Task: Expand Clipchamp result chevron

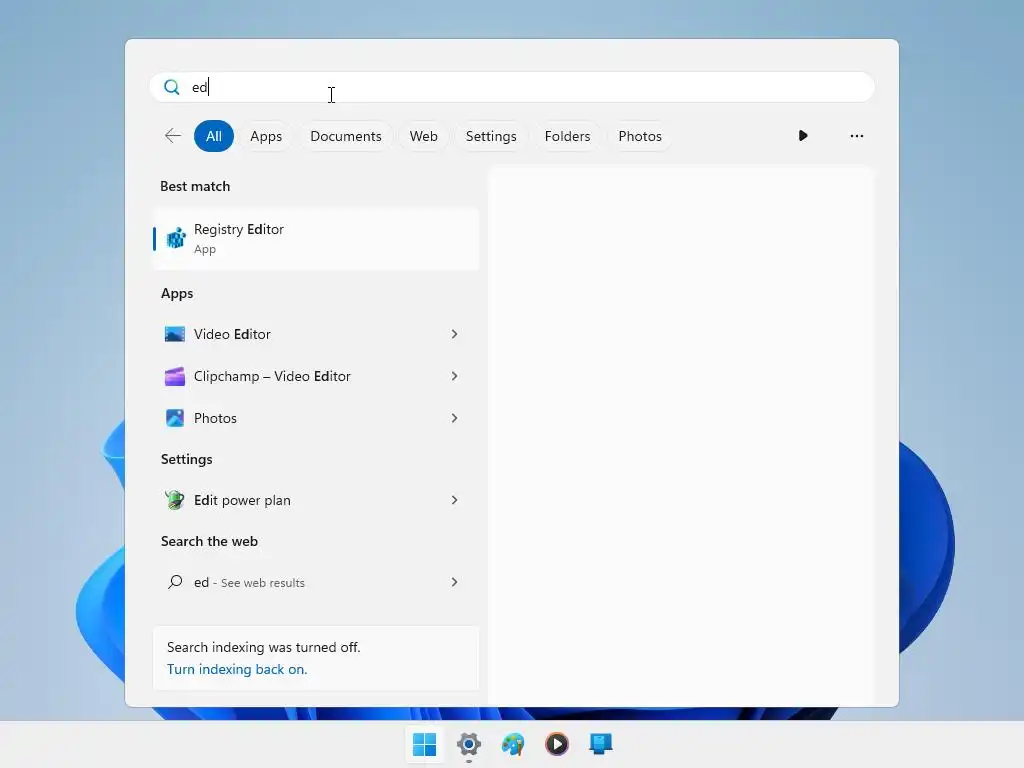Action: click(x=455, y=376)
